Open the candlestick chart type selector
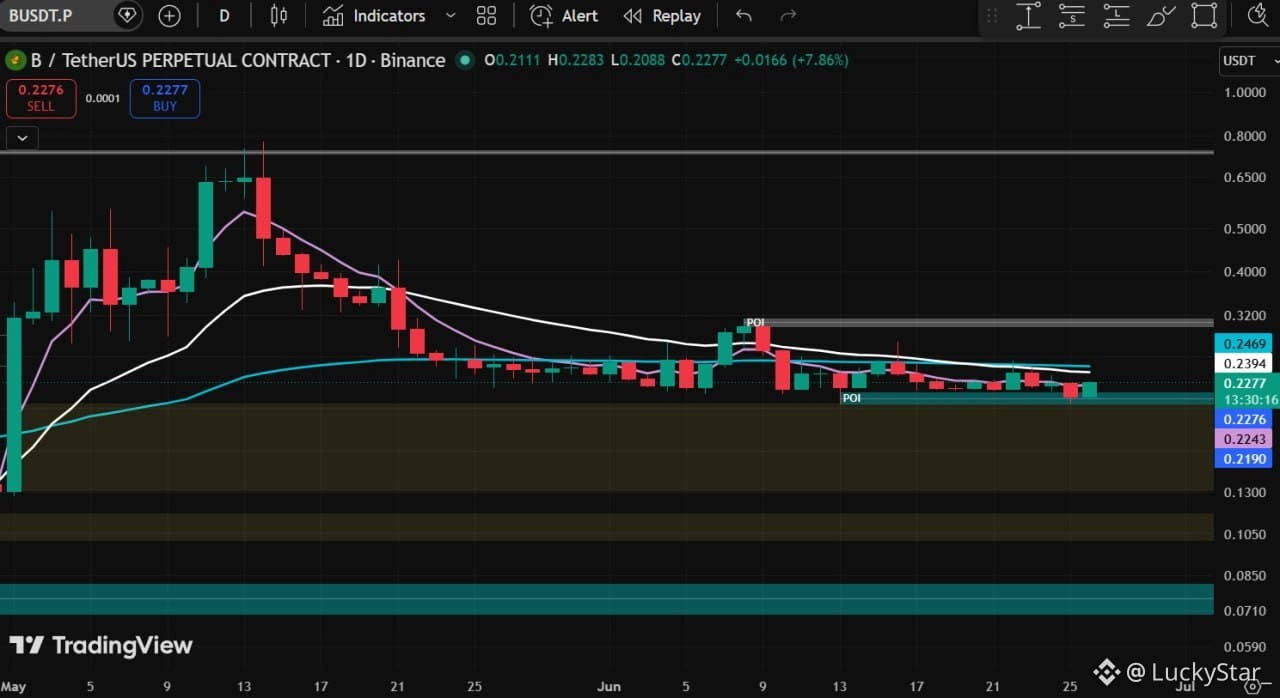 coord(279,15)
